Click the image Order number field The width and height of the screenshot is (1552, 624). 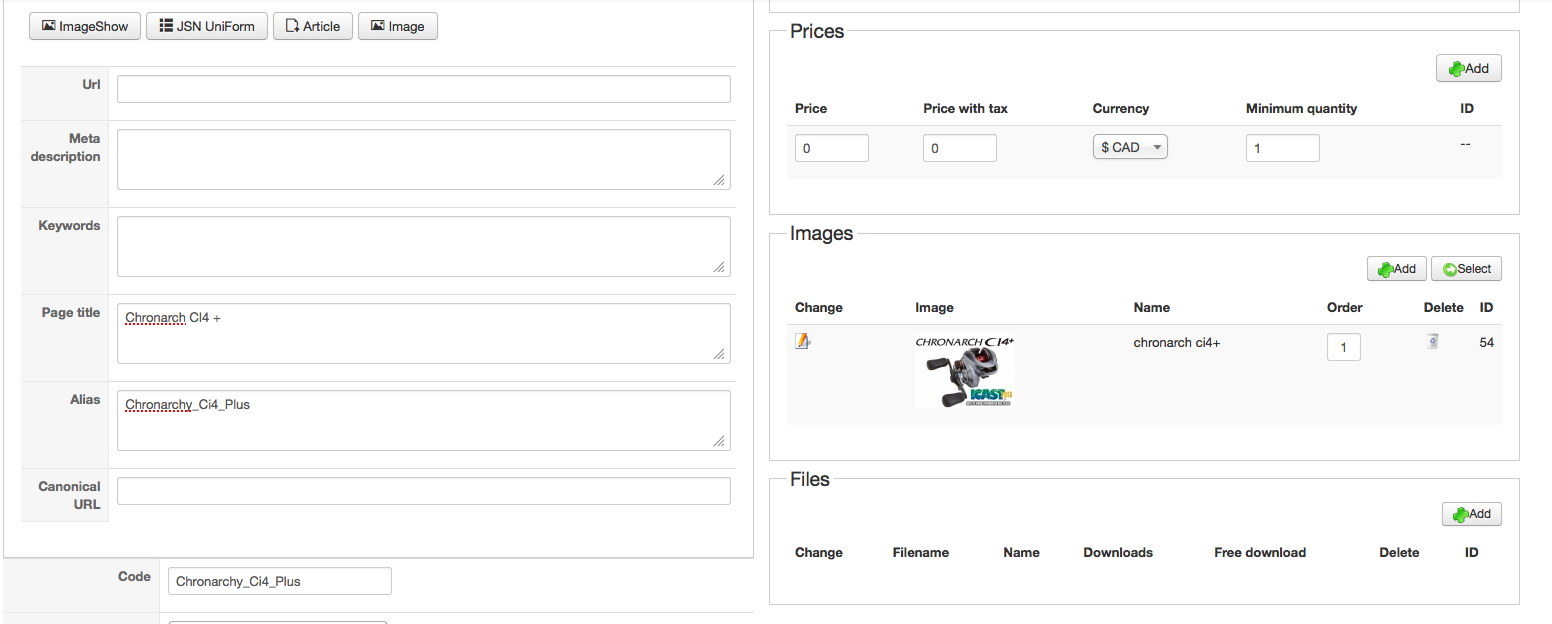tap(1343, 347)
